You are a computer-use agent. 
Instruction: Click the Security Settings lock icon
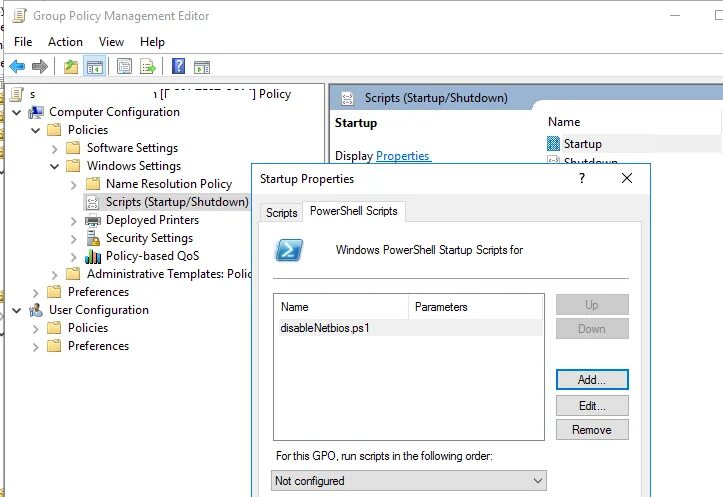tap(93, 238)
